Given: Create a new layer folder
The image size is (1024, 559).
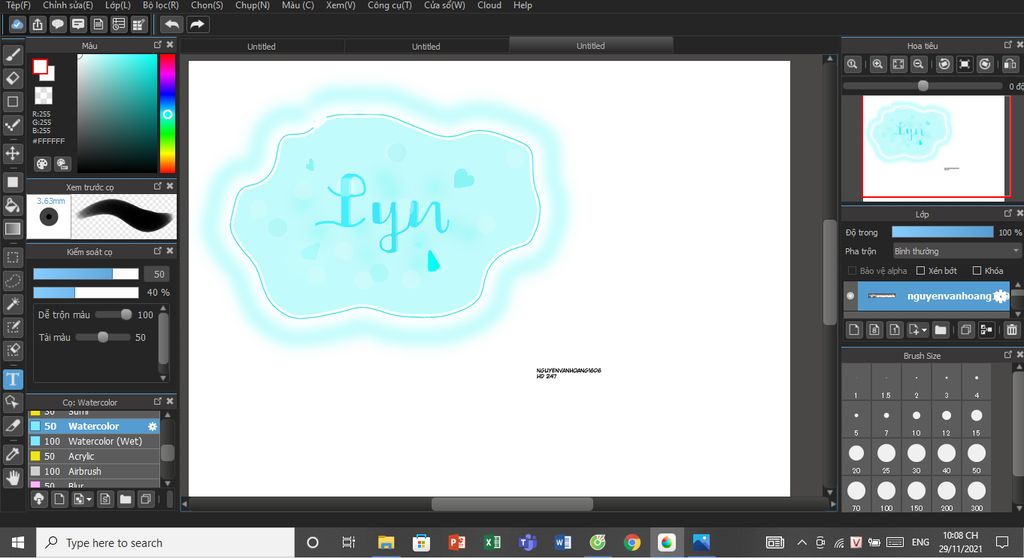Looking at the screenshot, I should point(940,330).
